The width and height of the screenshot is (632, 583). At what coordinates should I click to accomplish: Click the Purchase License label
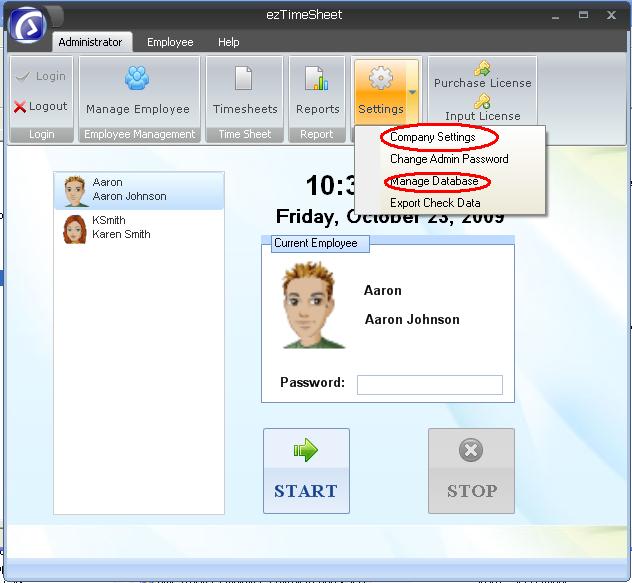coord(482,83)
